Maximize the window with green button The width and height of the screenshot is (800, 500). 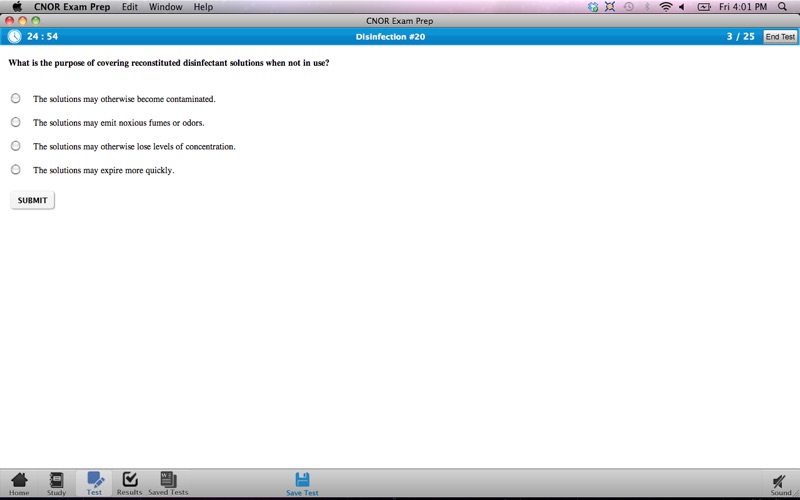click(x=36, y=21)
